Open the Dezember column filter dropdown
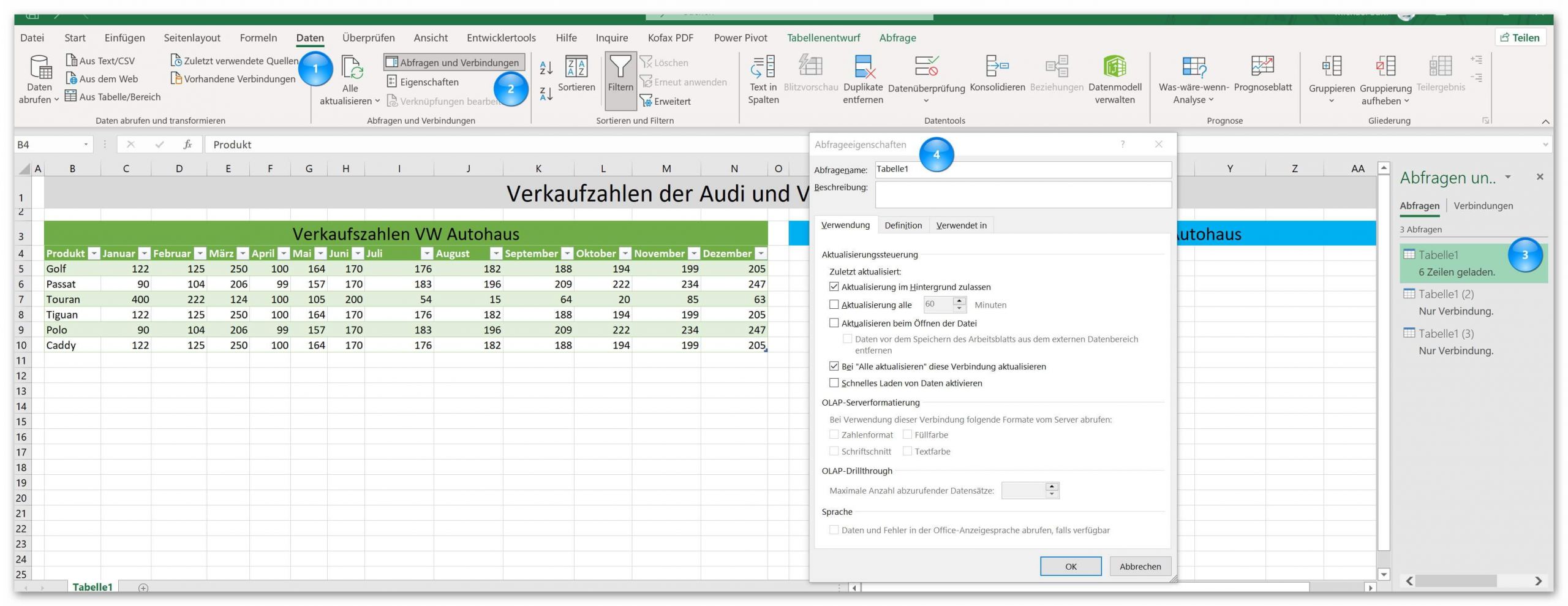This screenshot has width=1568, height=606. (761, 253)
